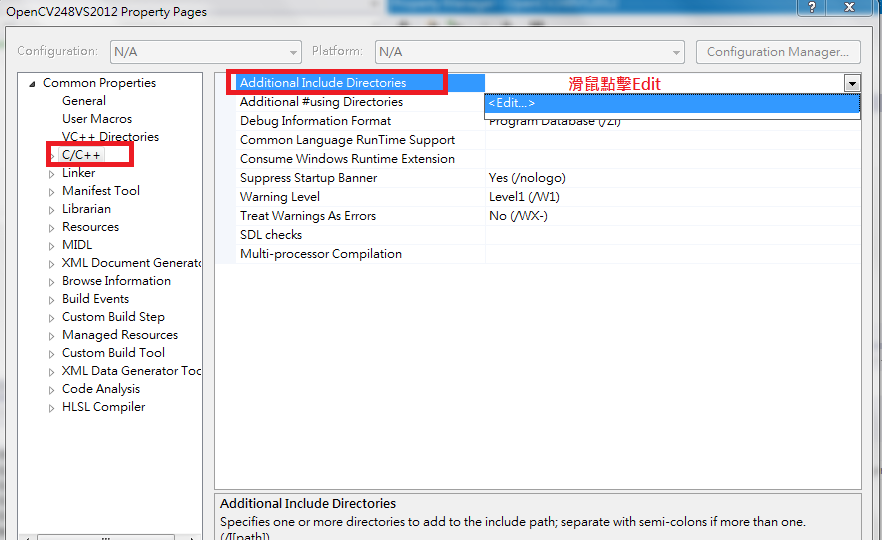This screenshot has height=540, width=882.
Task: Select MIDL in the tree
Action: coord(76,245)
